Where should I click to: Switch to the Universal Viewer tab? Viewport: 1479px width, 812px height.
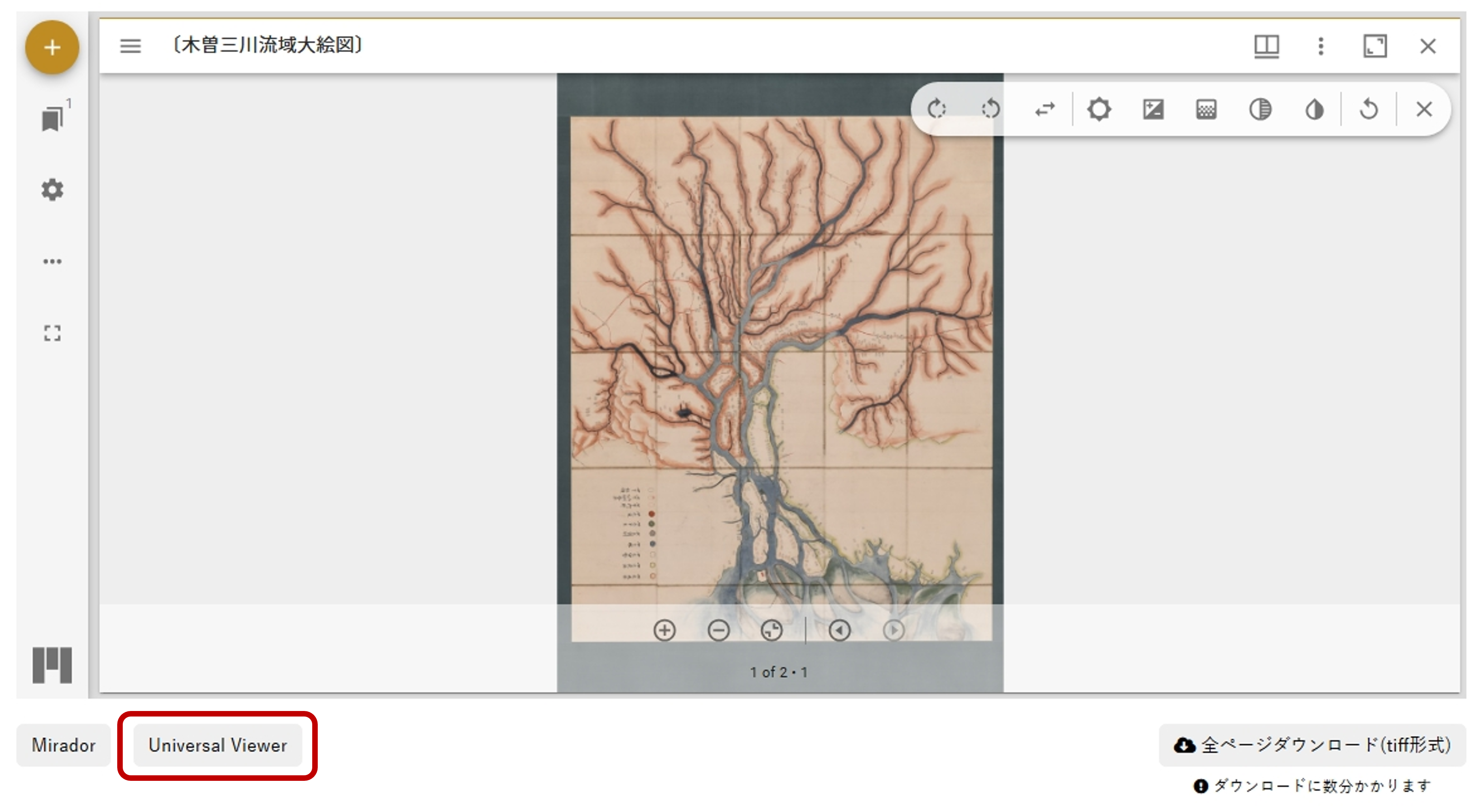click(x=217, y=745)
